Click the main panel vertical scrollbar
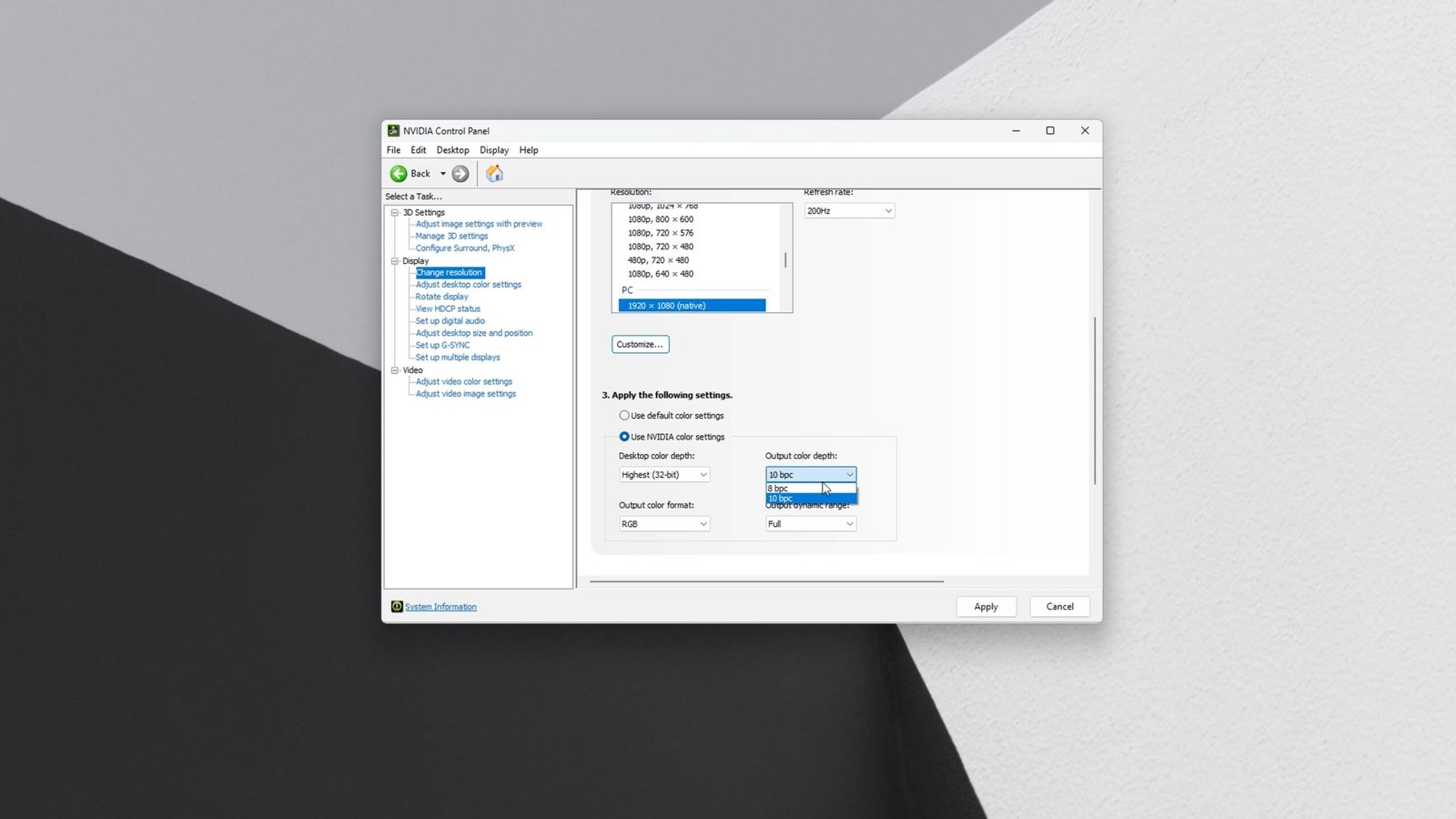Image resolution: width=1456 pixels, height=819 pixels. tap(1095, 400)
